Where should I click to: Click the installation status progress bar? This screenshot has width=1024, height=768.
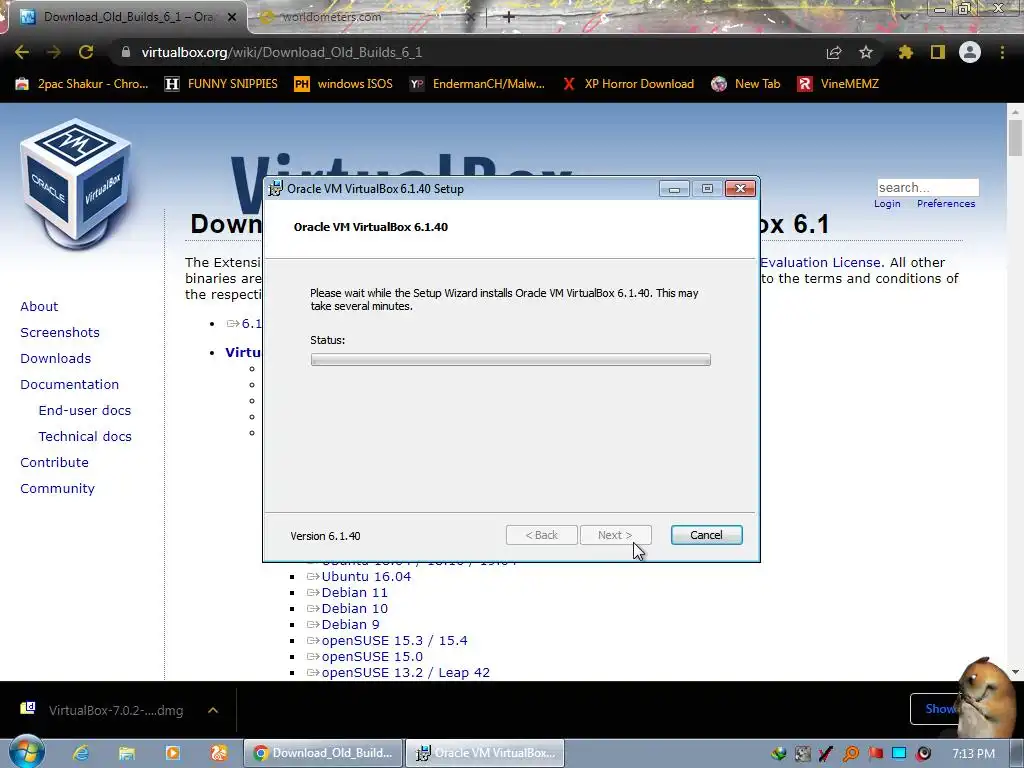(x=511, y=360)
